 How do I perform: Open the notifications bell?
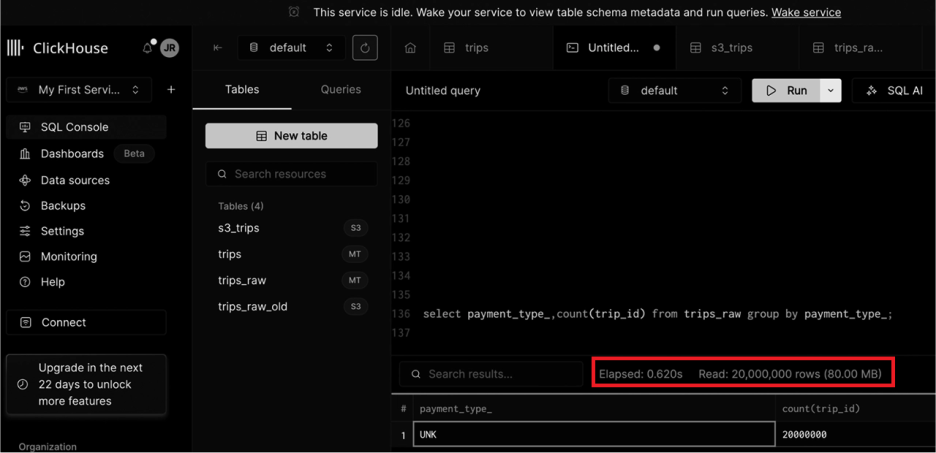(147, 48)
